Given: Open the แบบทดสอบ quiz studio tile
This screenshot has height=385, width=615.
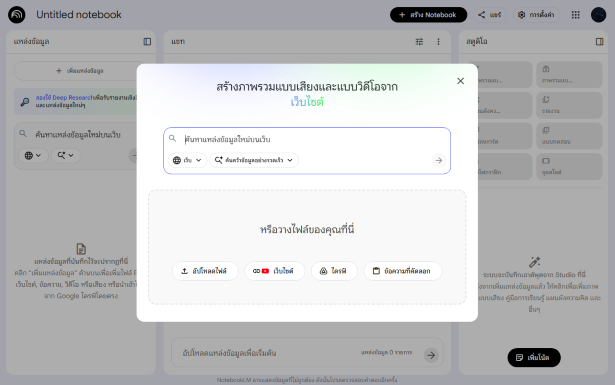Looking at the screenshot, I should pos(569,136).
